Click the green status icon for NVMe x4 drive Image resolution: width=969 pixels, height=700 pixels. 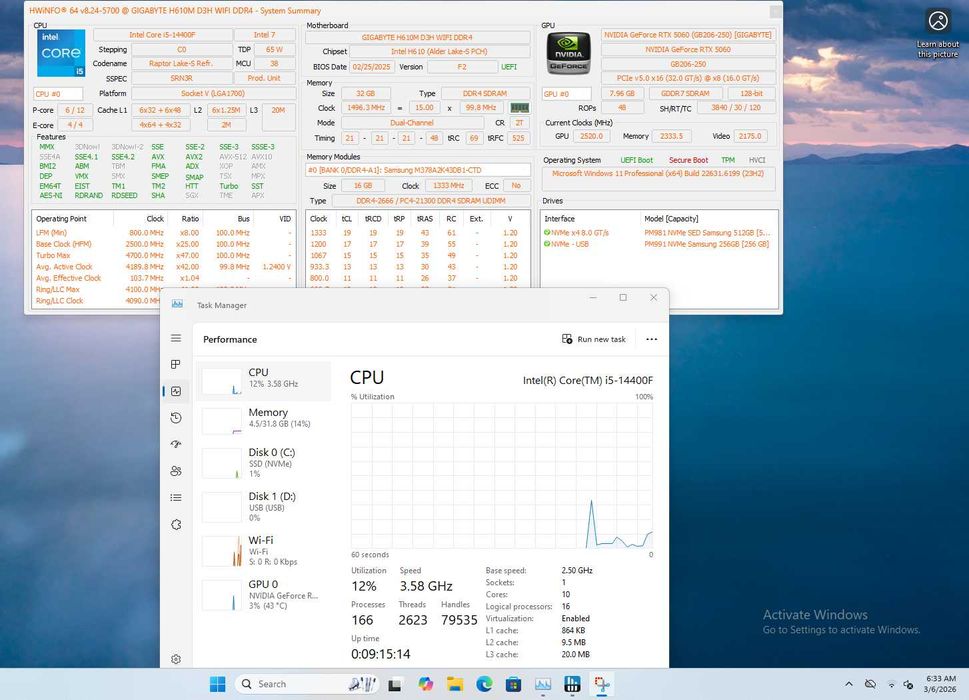[547, 233]
